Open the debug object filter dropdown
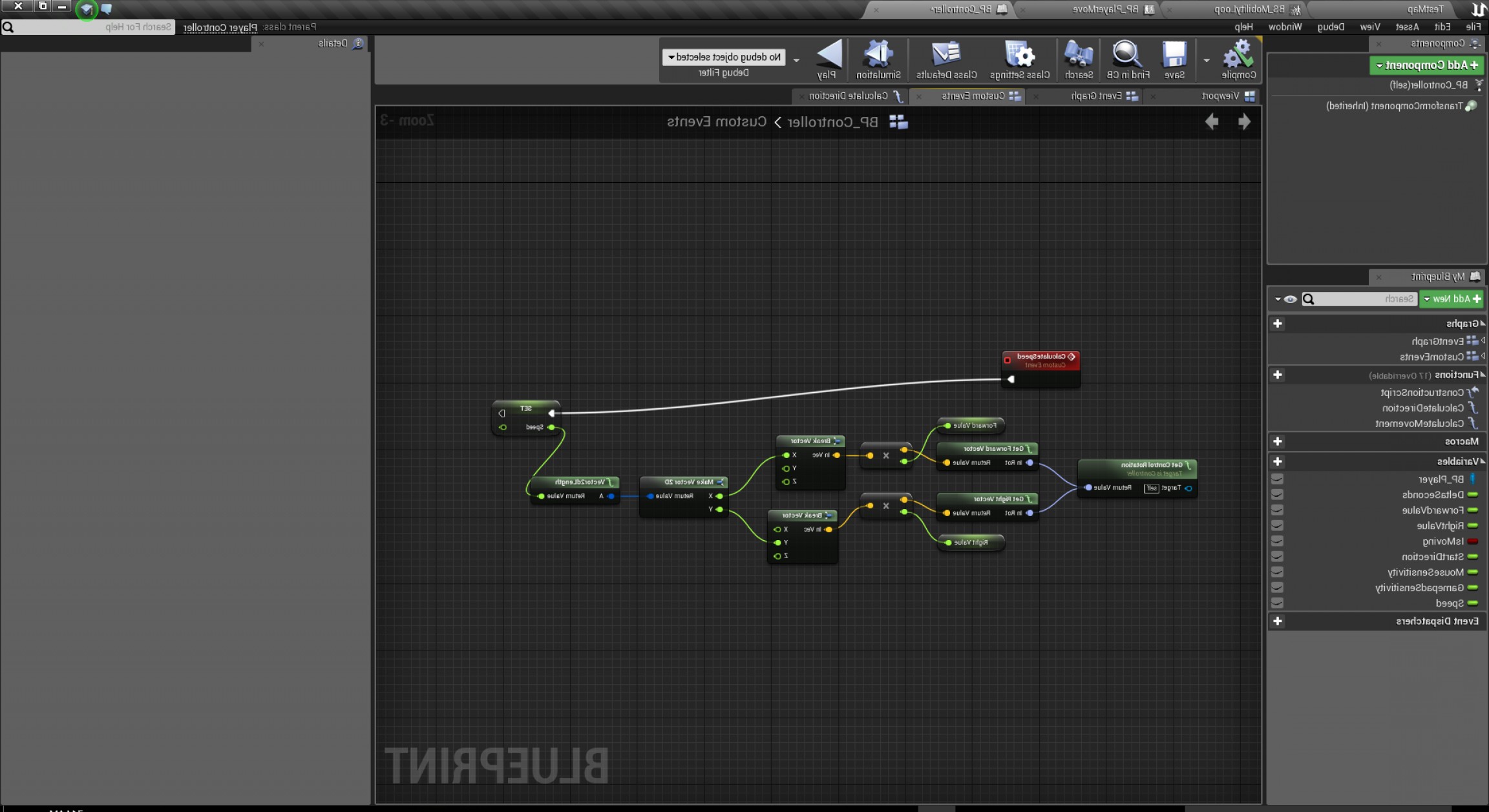The height and width of the screenshot is (812, 1489). [x=723, y=57]
